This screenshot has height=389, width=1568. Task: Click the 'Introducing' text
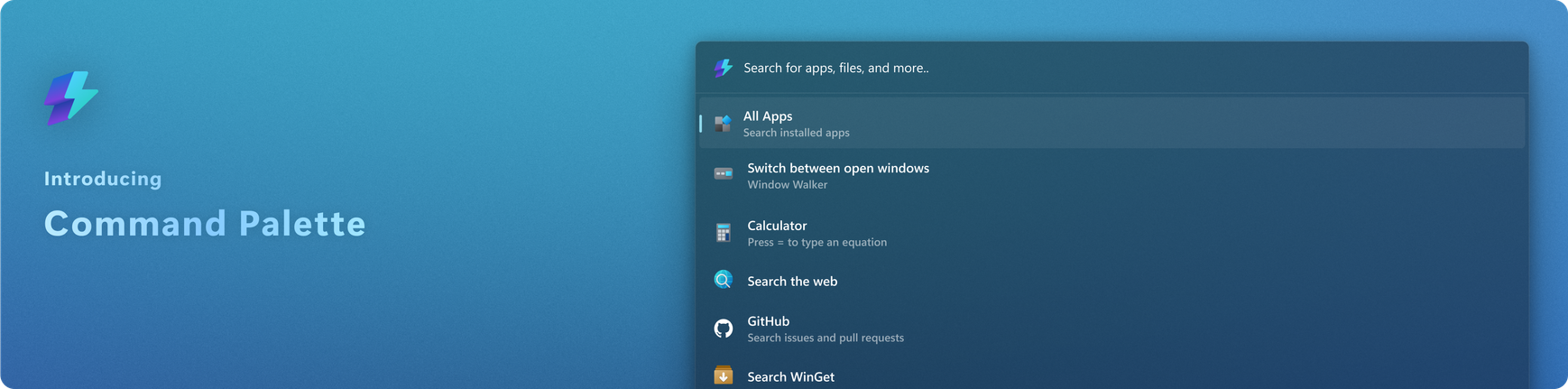coord(103,179)
